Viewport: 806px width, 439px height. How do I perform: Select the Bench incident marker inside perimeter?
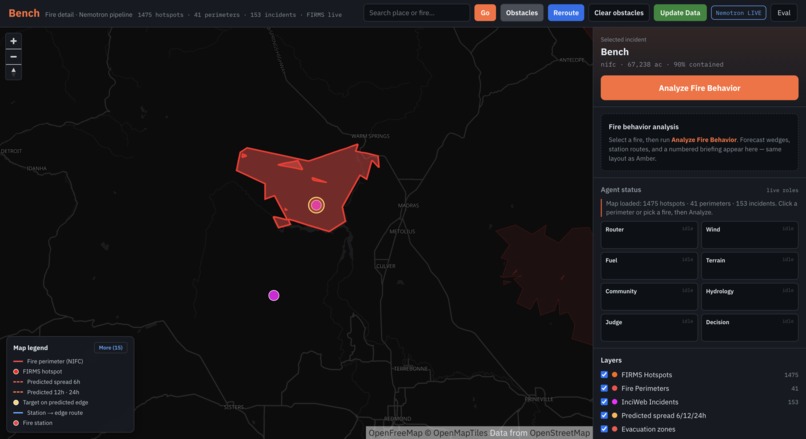316,205
